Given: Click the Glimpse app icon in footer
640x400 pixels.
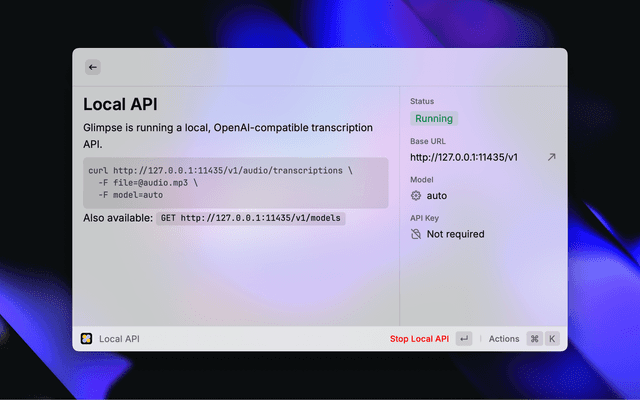Looking at the screenshot, I should tap(86, 338).
